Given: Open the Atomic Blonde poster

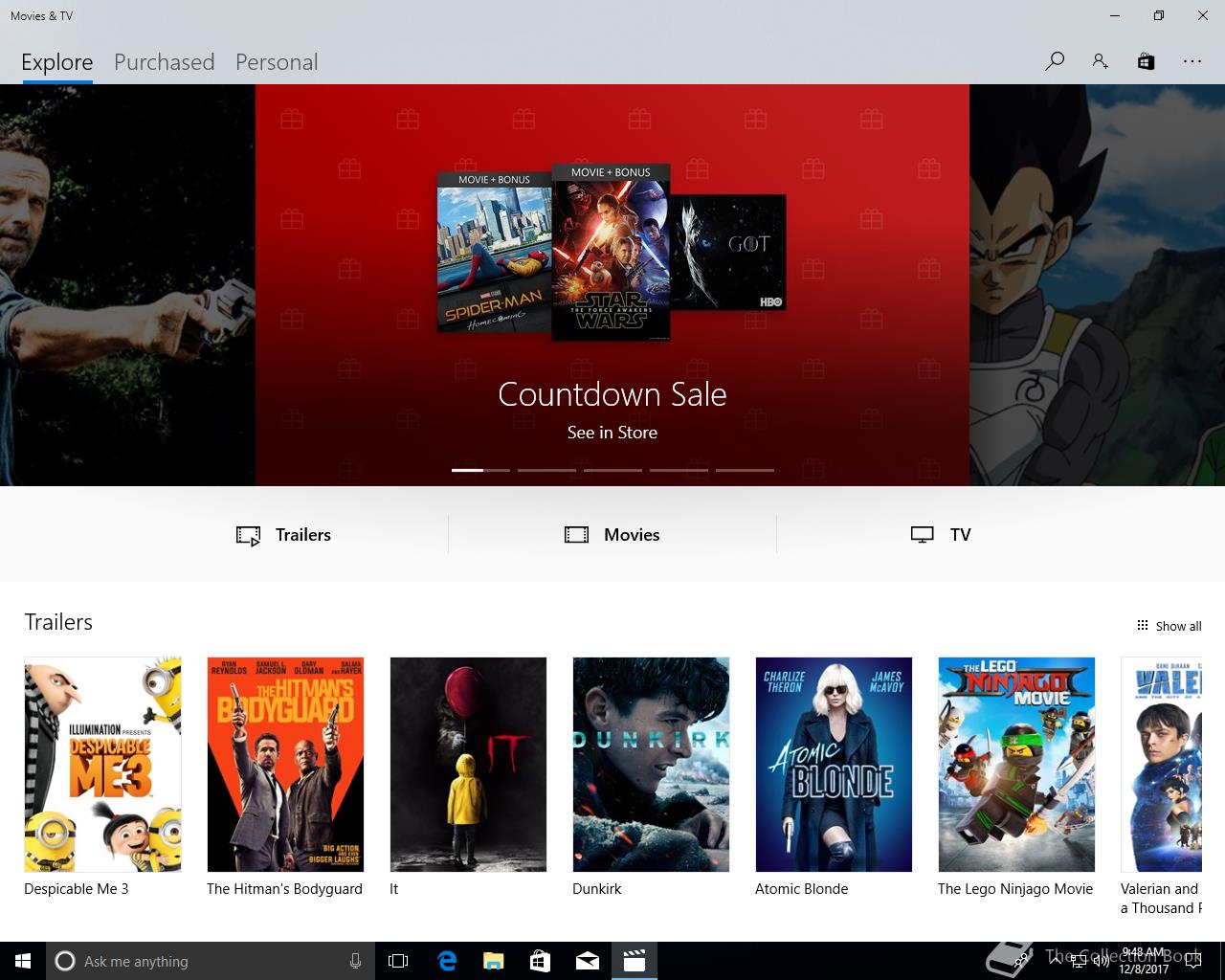Looking at the screenshot, I should point(834,764).
